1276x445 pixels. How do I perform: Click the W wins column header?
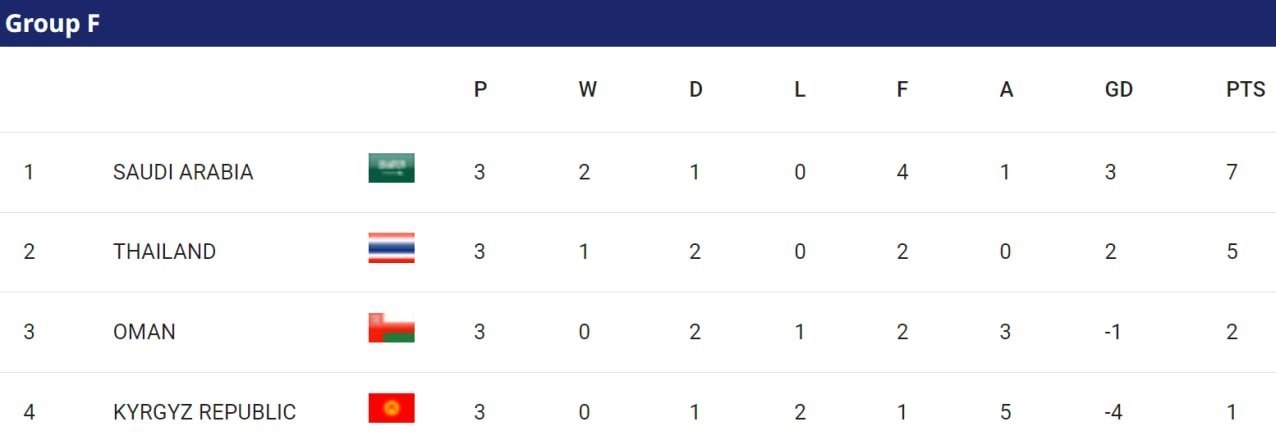click(587, 89)
